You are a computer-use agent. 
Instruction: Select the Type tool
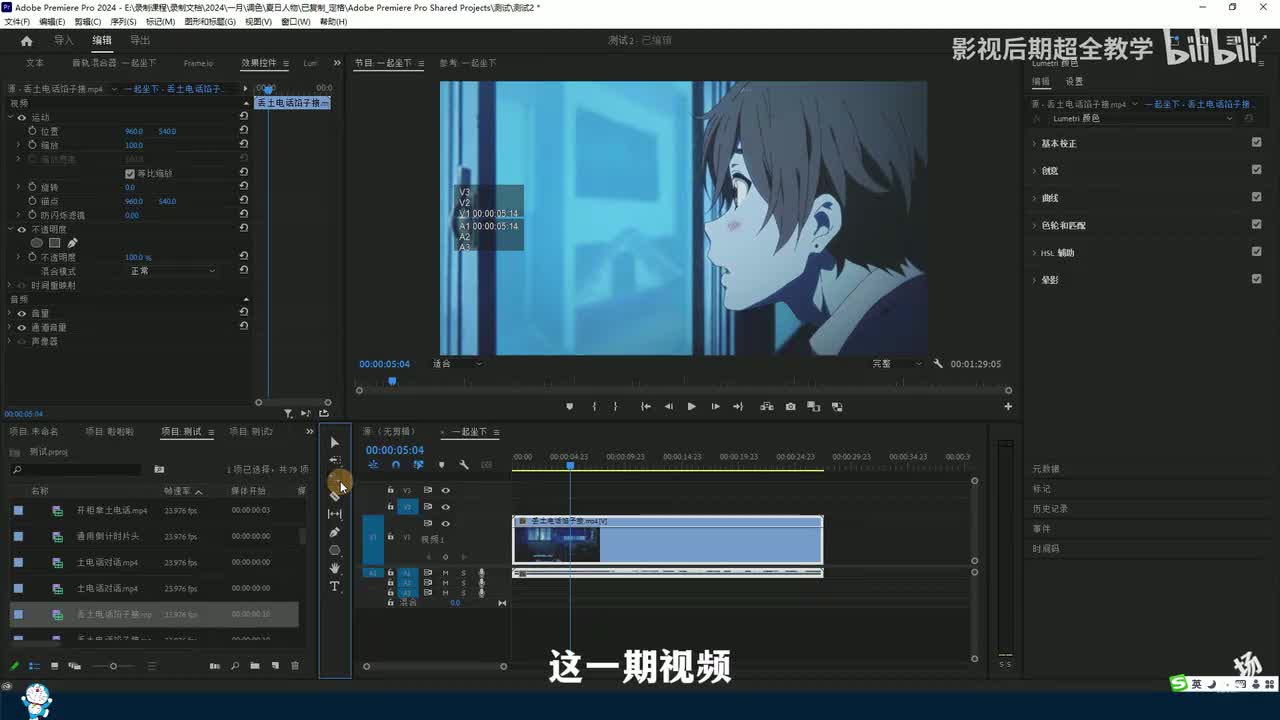pyautogui.click(x=334, y=586)
